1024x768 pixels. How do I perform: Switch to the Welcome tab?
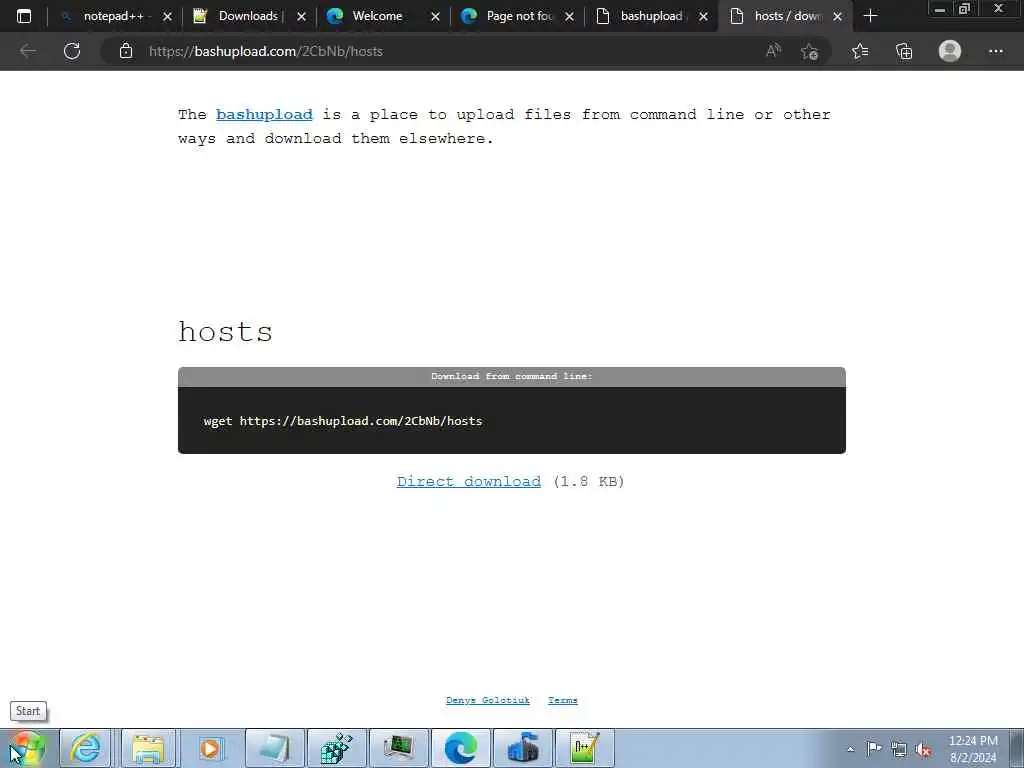(383, 16)
